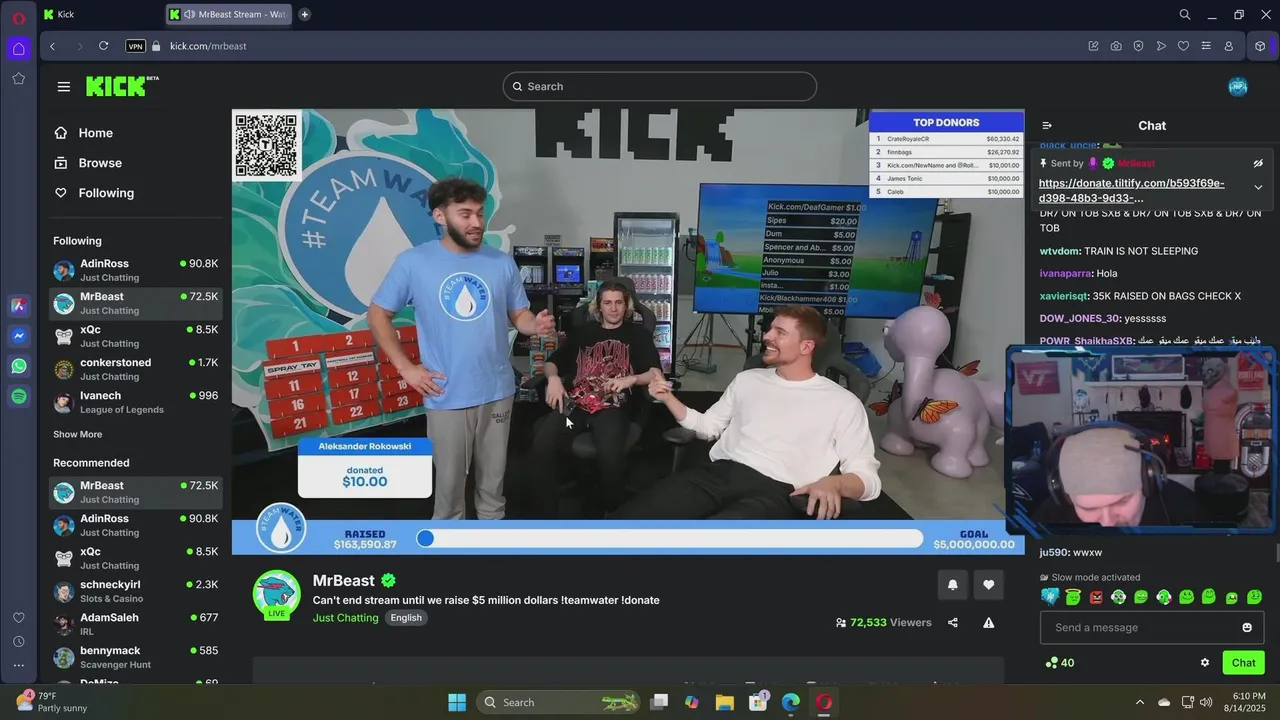Open Easy Setup sliders icon
The image size is (1280, 720).
[1206, 46]
